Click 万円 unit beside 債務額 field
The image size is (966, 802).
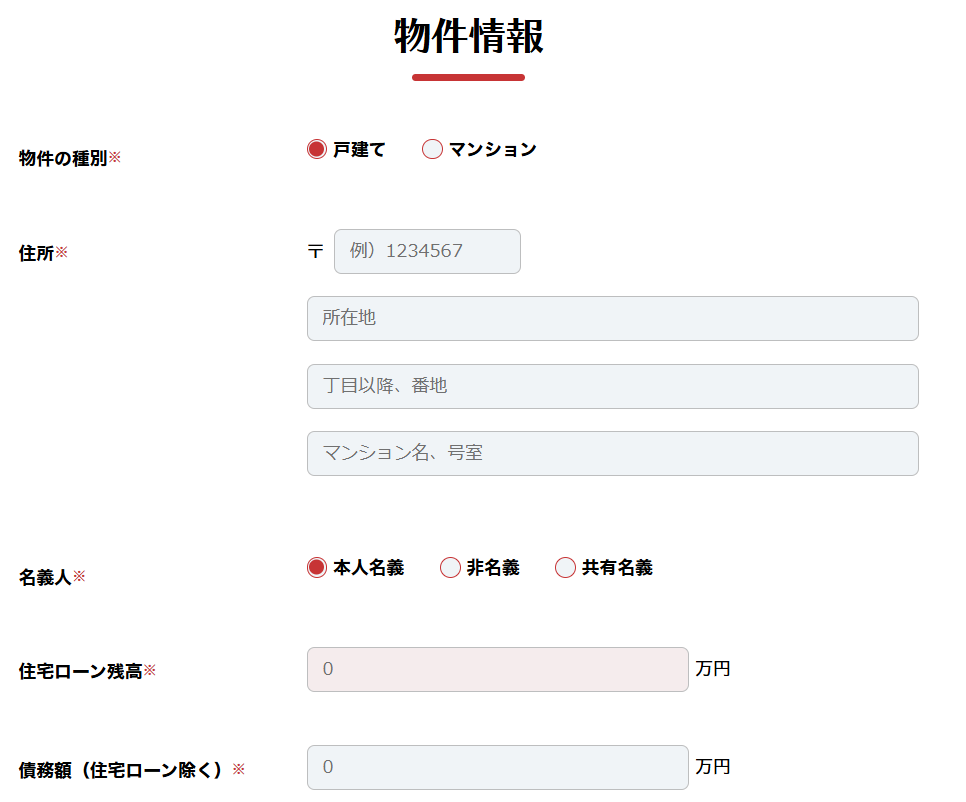tap(713, 767)
